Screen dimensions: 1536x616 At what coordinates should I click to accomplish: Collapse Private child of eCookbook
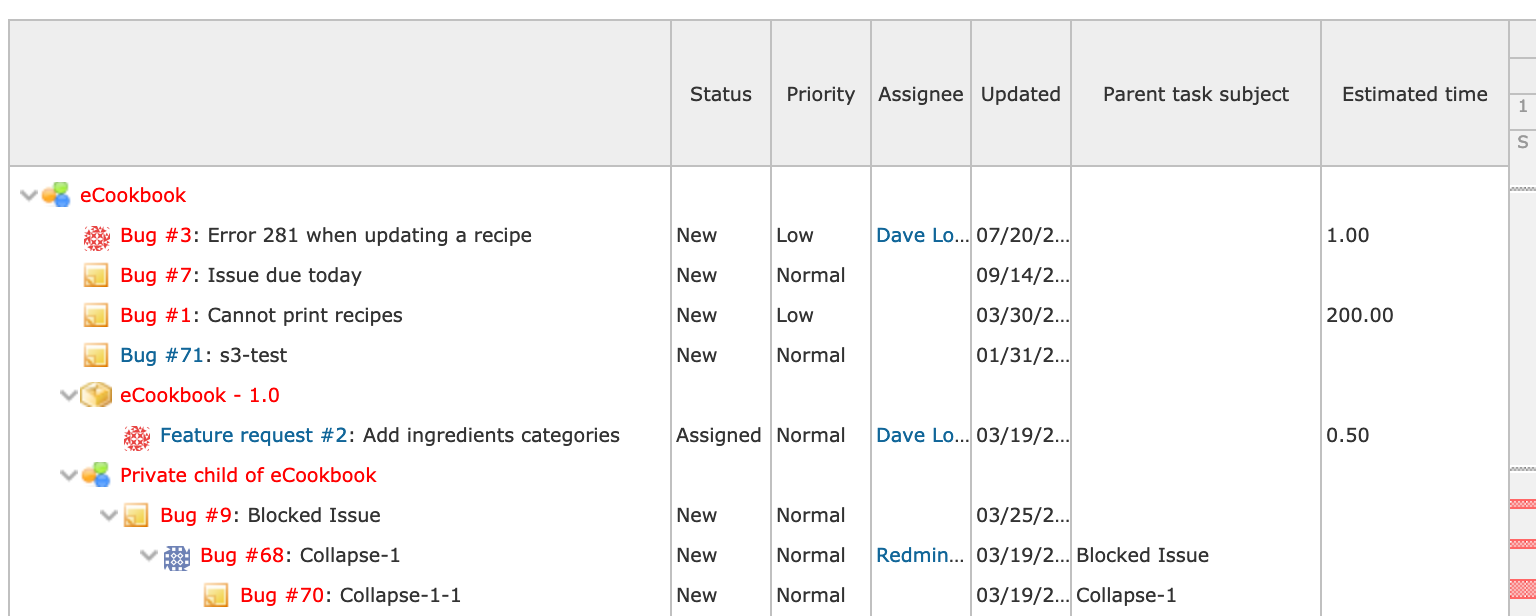(x=68, y=475)
